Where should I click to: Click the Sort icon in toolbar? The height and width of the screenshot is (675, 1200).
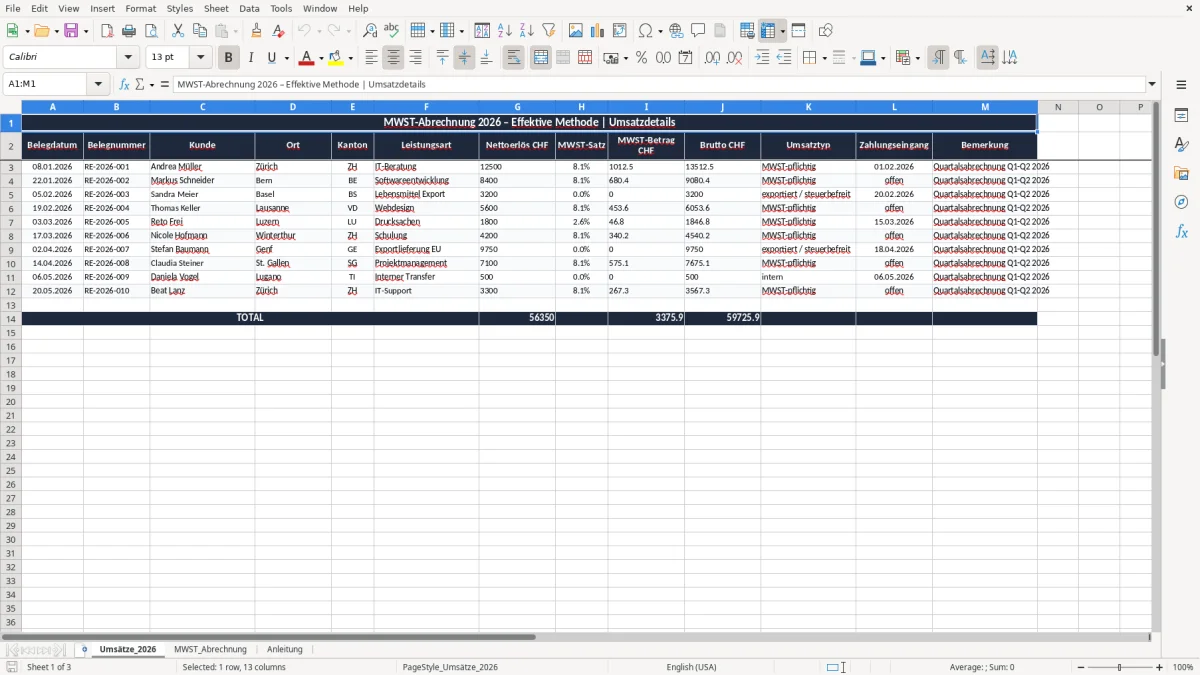click(x=482, y=31)
